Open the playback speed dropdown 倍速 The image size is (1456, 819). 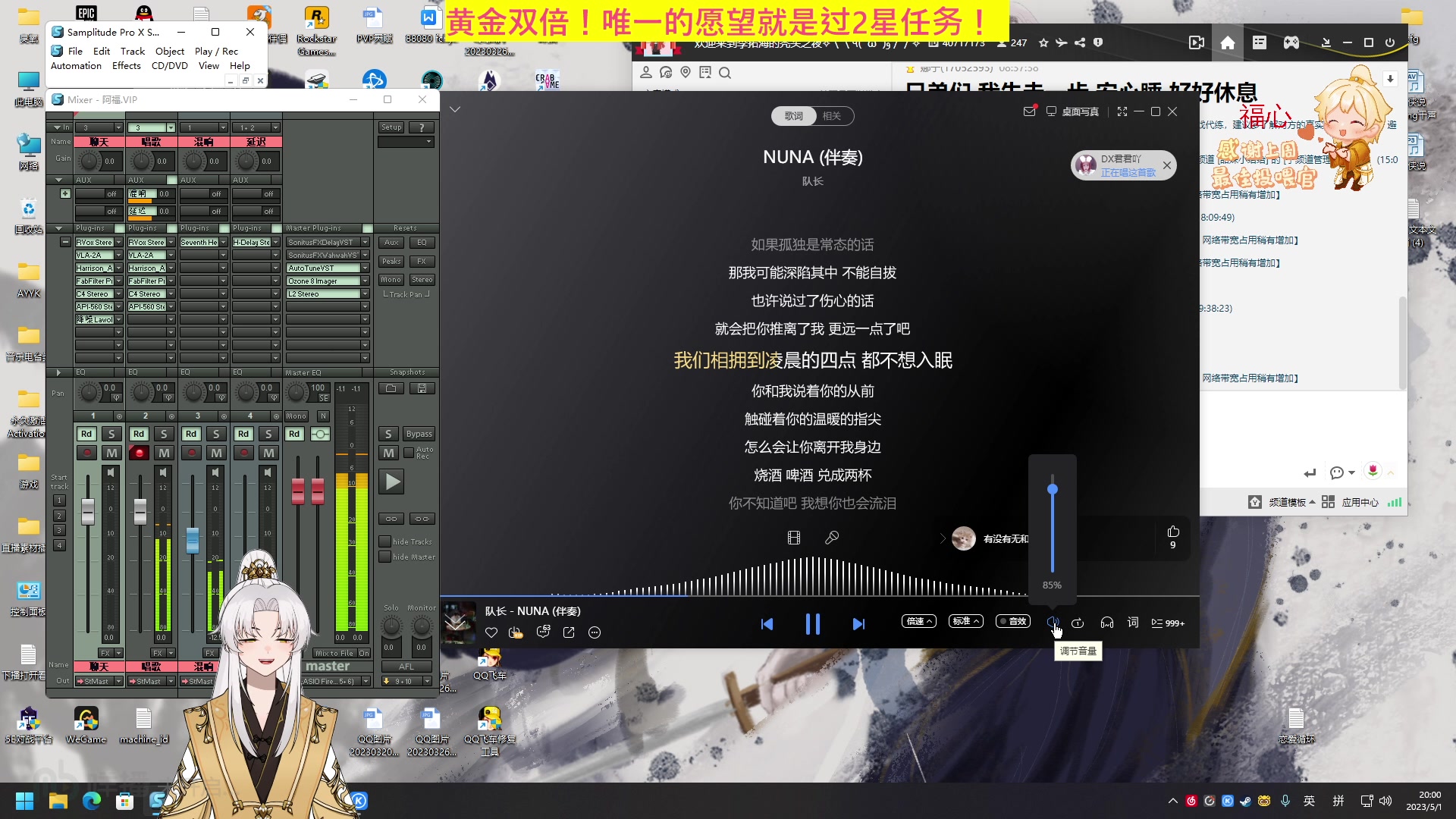919,621
